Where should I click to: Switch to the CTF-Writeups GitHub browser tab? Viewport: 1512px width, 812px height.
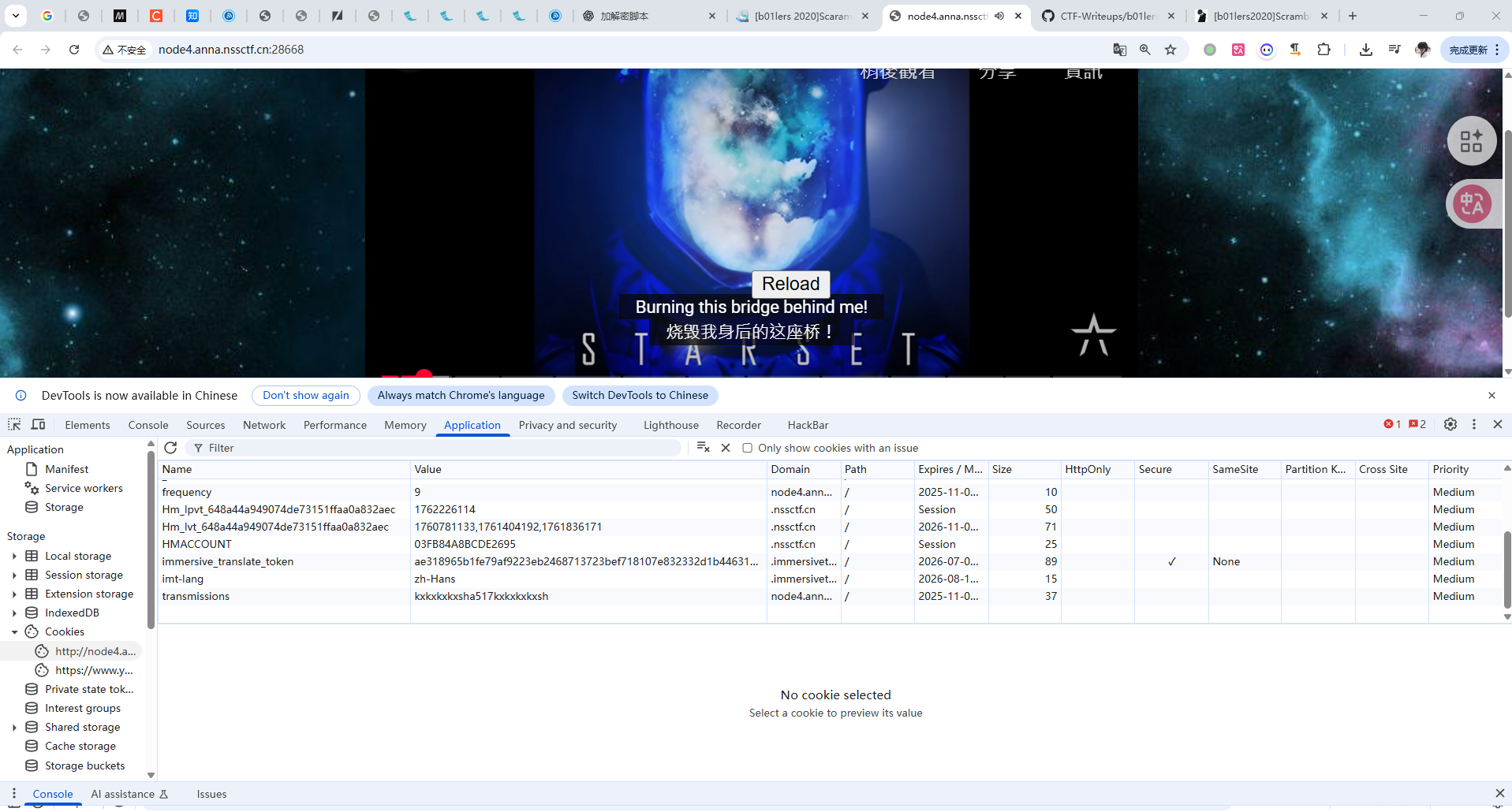(1108, 16)
